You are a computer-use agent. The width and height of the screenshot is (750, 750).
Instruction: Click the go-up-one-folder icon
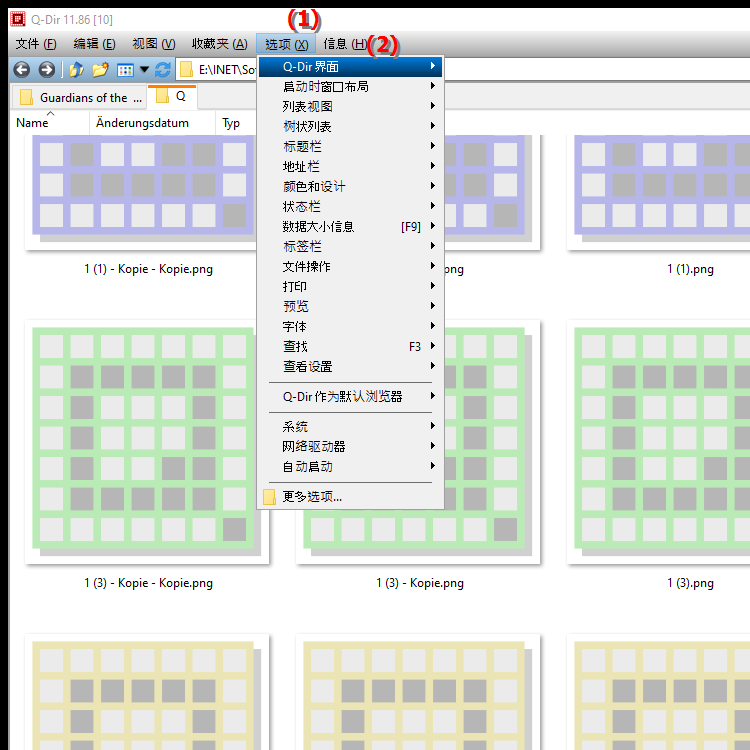tap(76, 70)
